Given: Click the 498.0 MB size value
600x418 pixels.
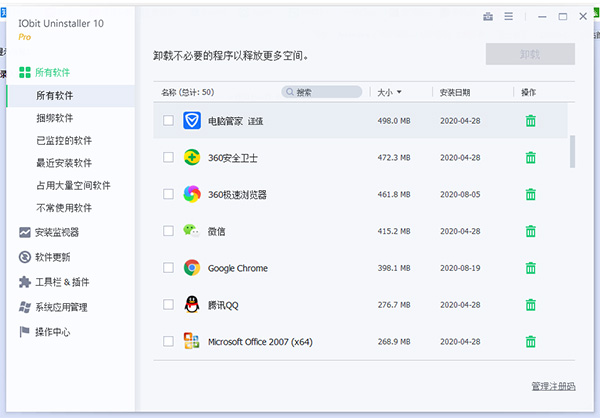Looking at the screenshot, I should [x=394, y=121].
